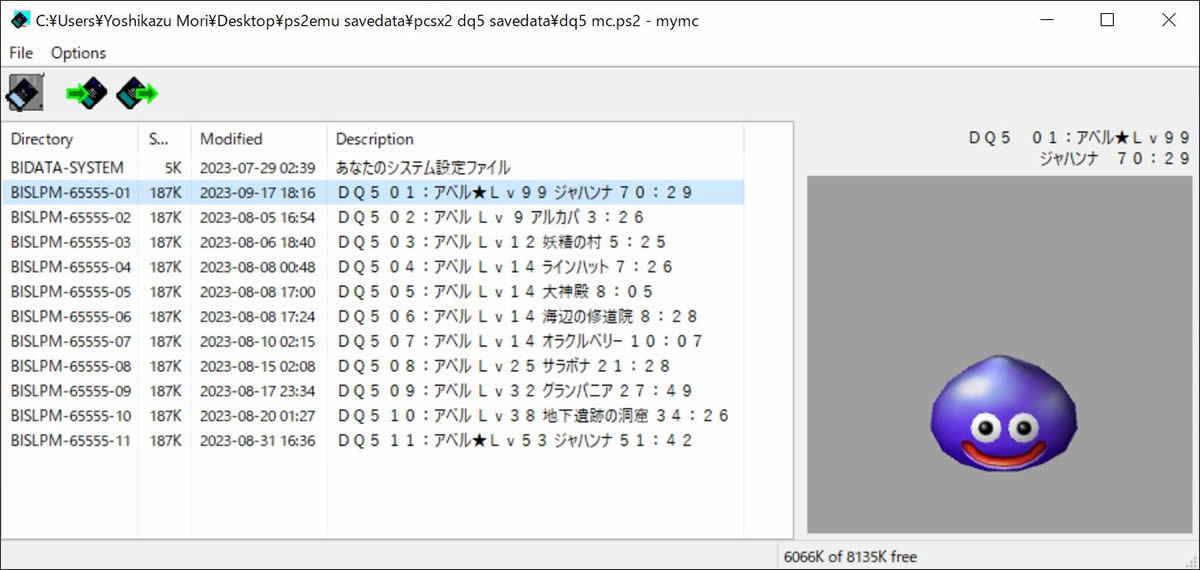
Task: Sort by the Size column header
Action: click(x=163, y=139)
